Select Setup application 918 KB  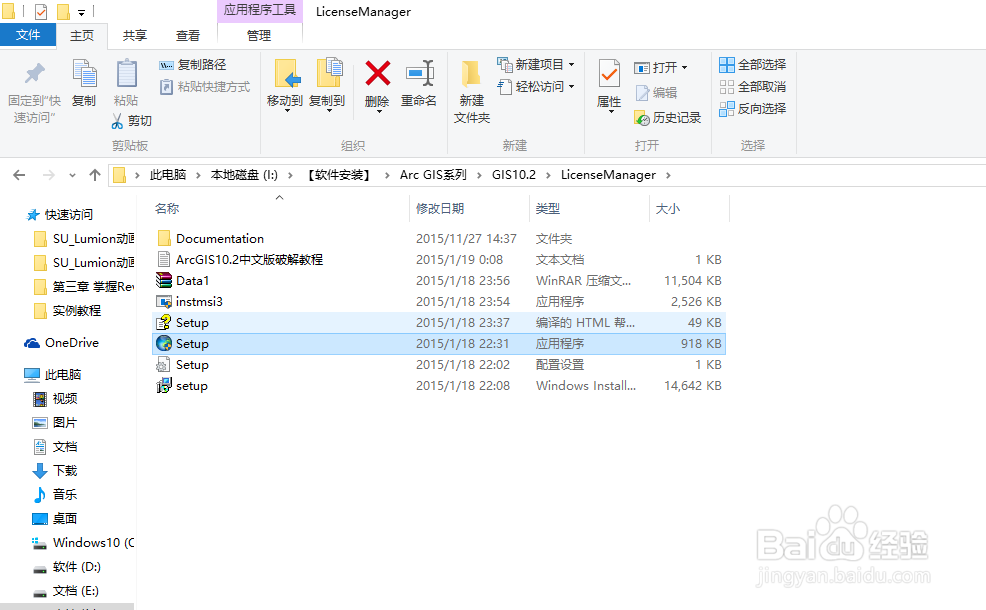pos(439,344)
